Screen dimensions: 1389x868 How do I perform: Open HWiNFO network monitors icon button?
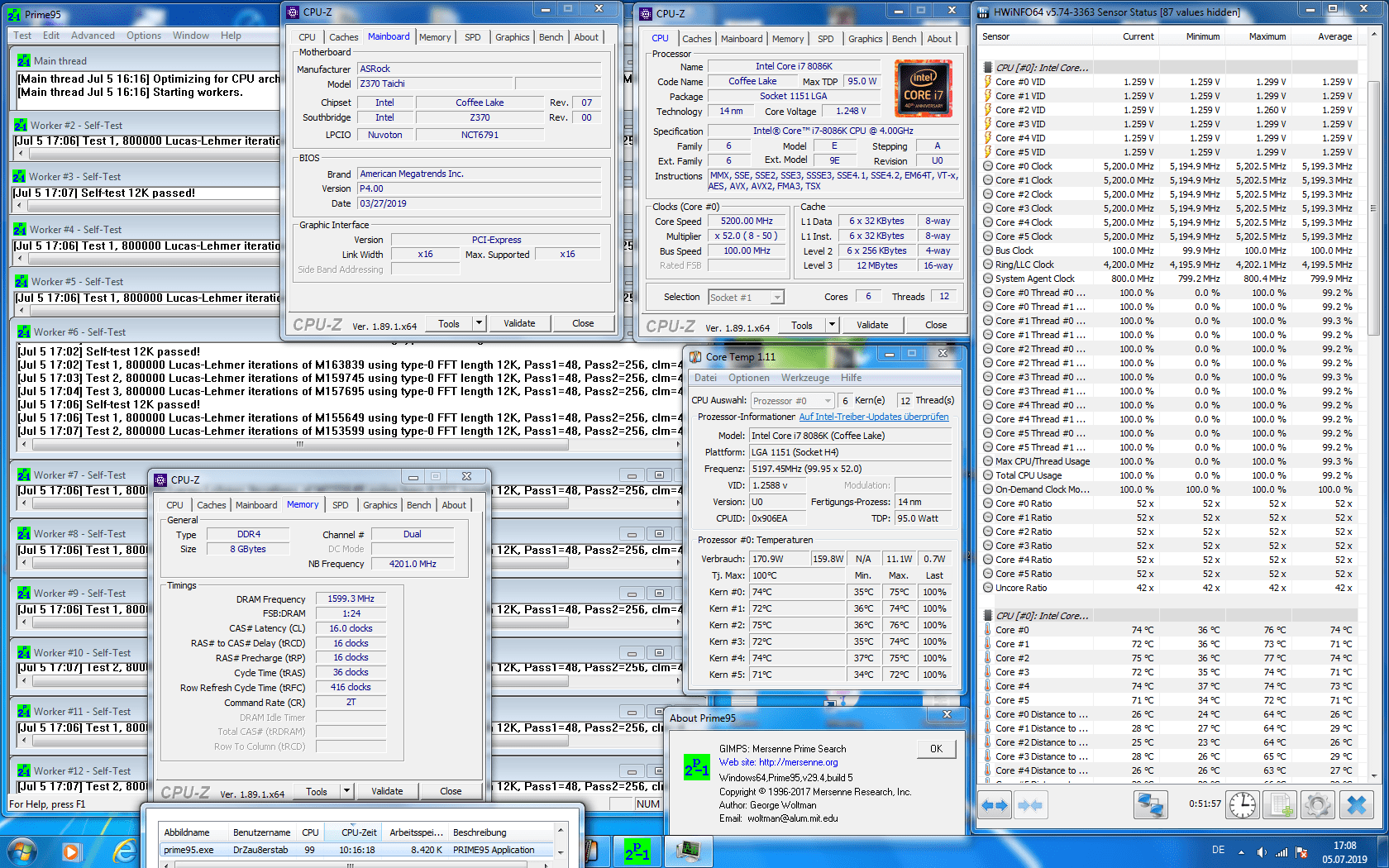click(1150, 804)
